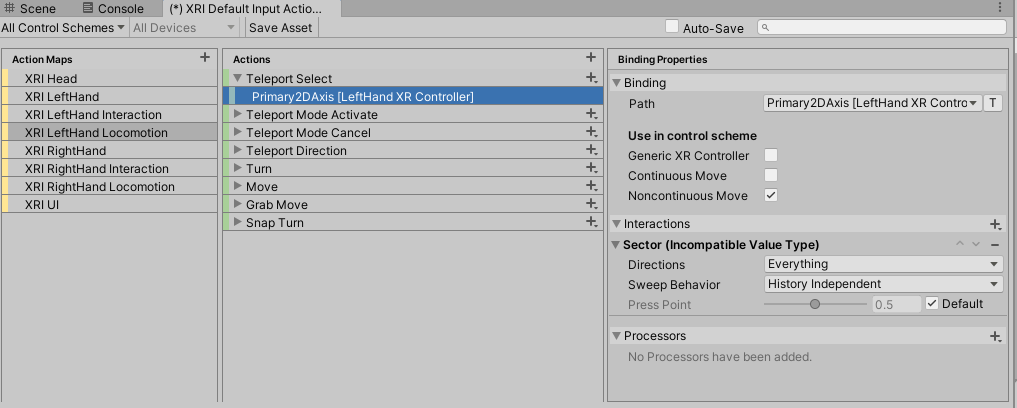The width and height of the screenshot is (1017, 408).
Task: Add binding to Snap Turn action
Action: pos(591,223)
